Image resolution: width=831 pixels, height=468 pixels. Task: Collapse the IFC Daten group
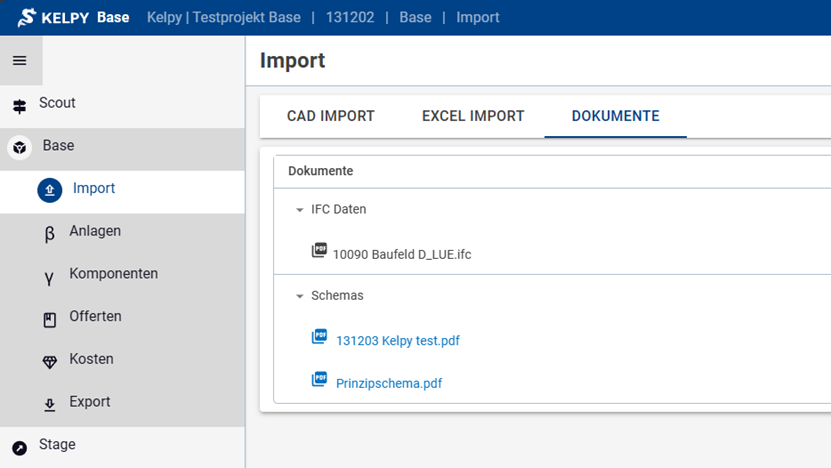click(x=299, y=210)
